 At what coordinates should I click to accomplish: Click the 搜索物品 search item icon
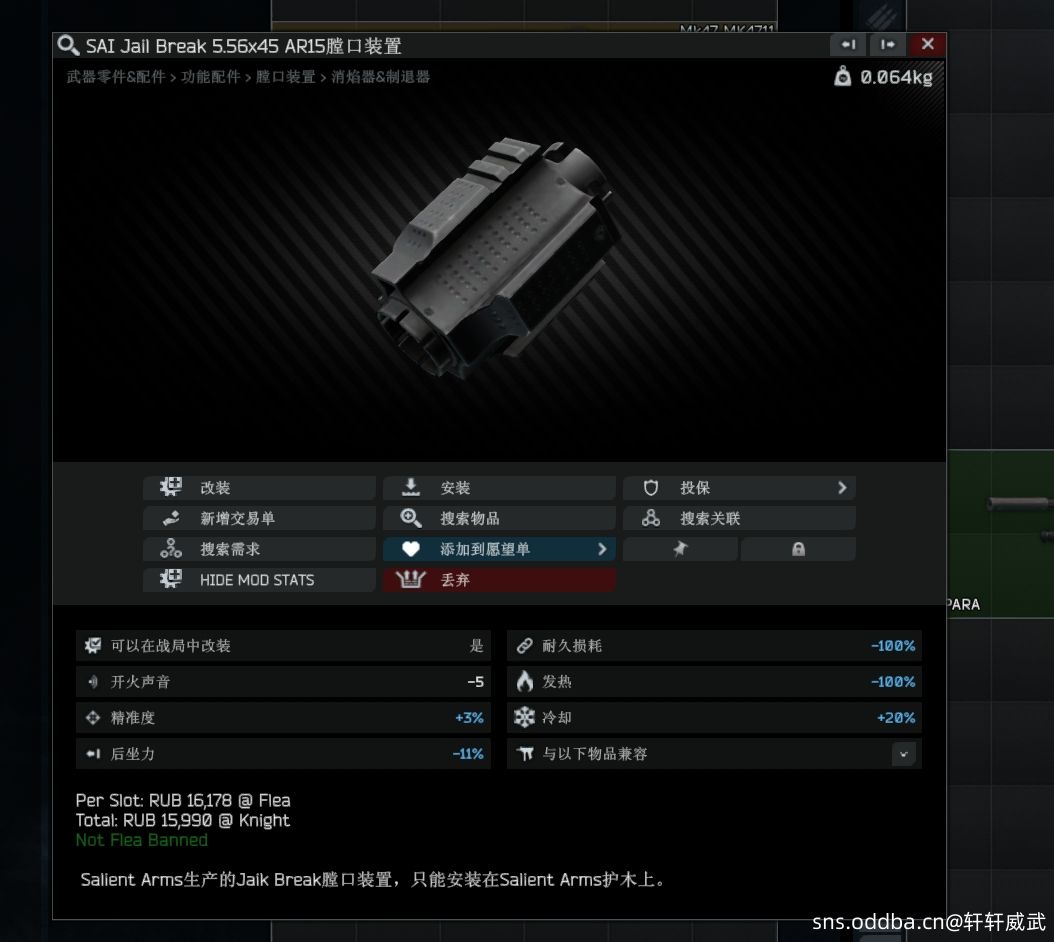pos(411,518)
